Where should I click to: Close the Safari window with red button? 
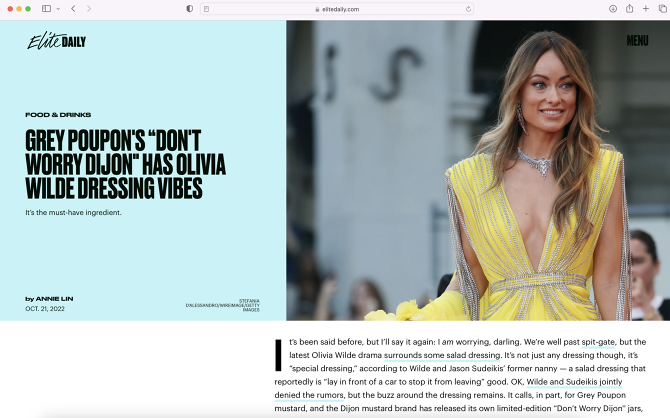pyautogui.click(x=10, y=9)
